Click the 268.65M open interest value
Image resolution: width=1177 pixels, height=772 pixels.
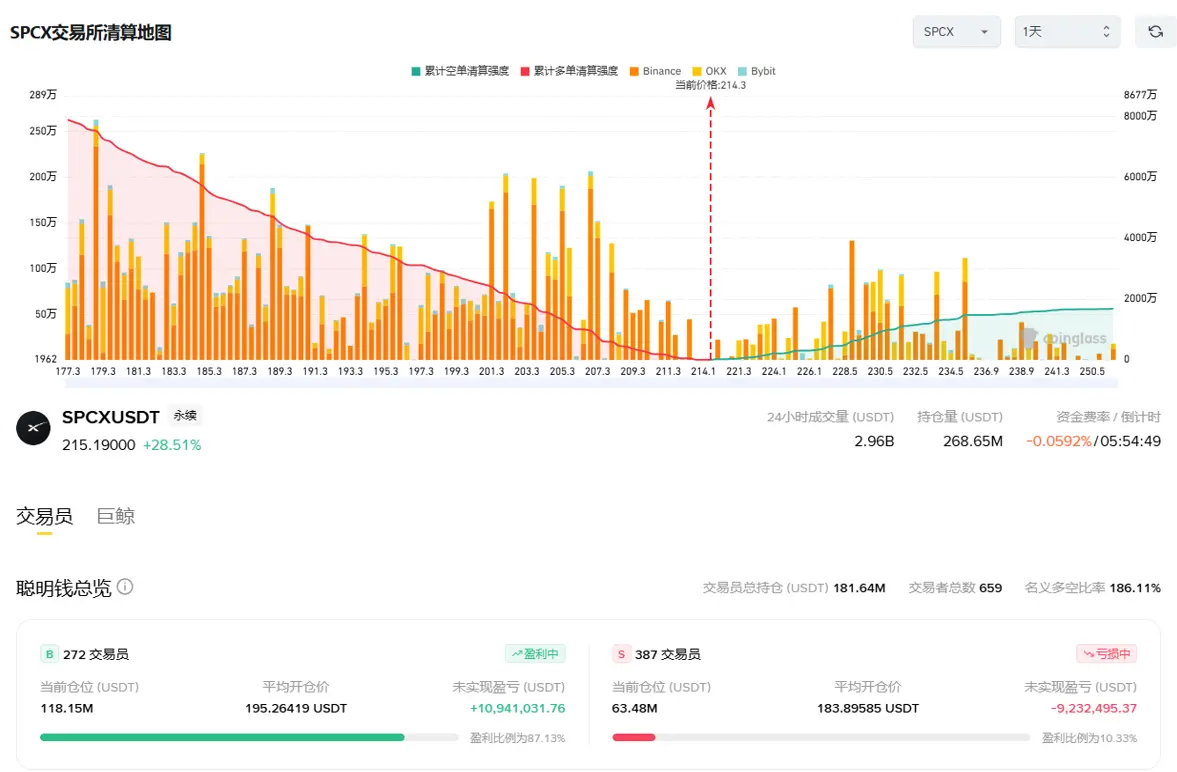pyautogui.click(x=972, y=441)
